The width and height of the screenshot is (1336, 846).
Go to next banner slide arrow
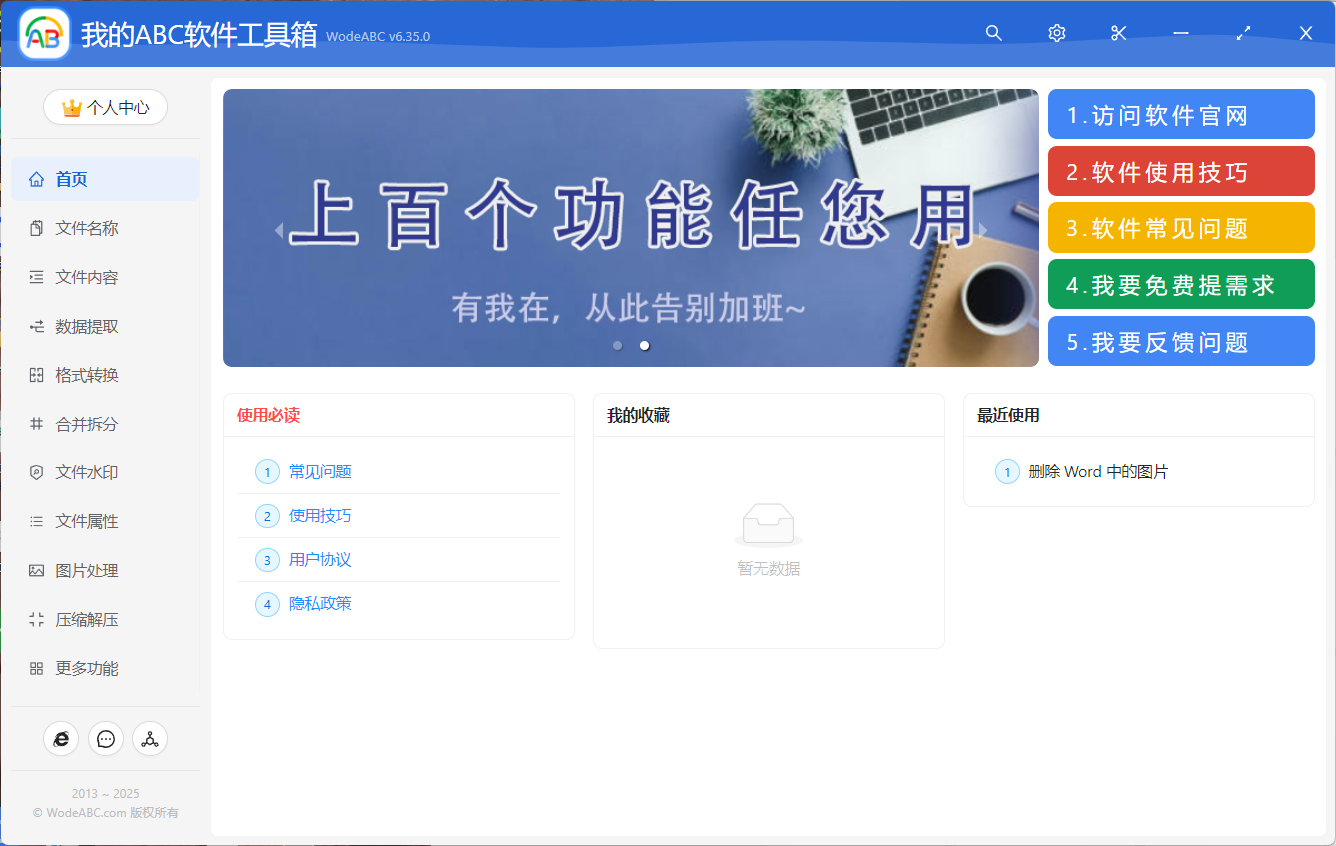(x=983, y=231)
